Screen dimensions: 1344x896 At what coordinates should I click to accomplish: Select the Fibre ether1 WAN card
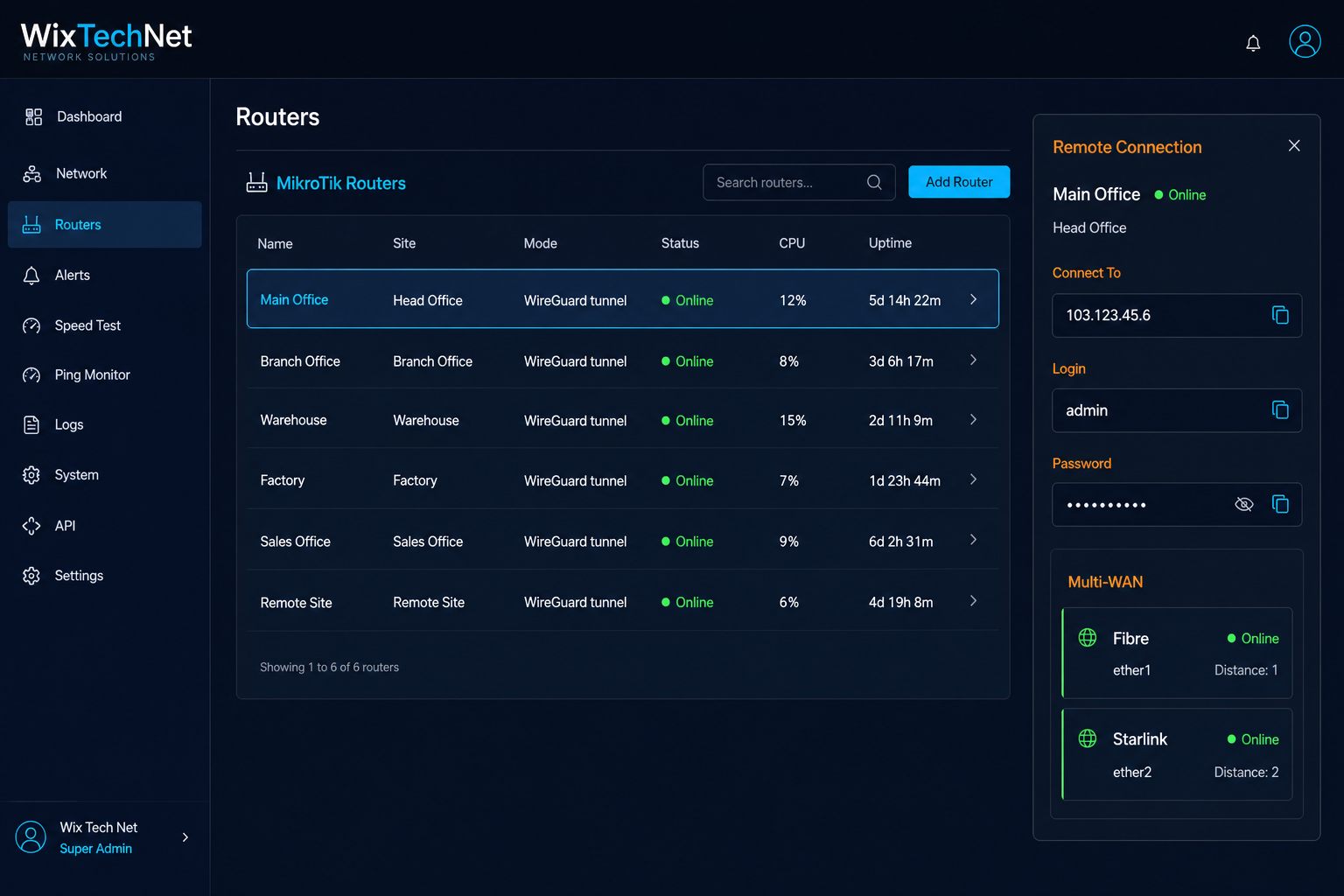1177,653
